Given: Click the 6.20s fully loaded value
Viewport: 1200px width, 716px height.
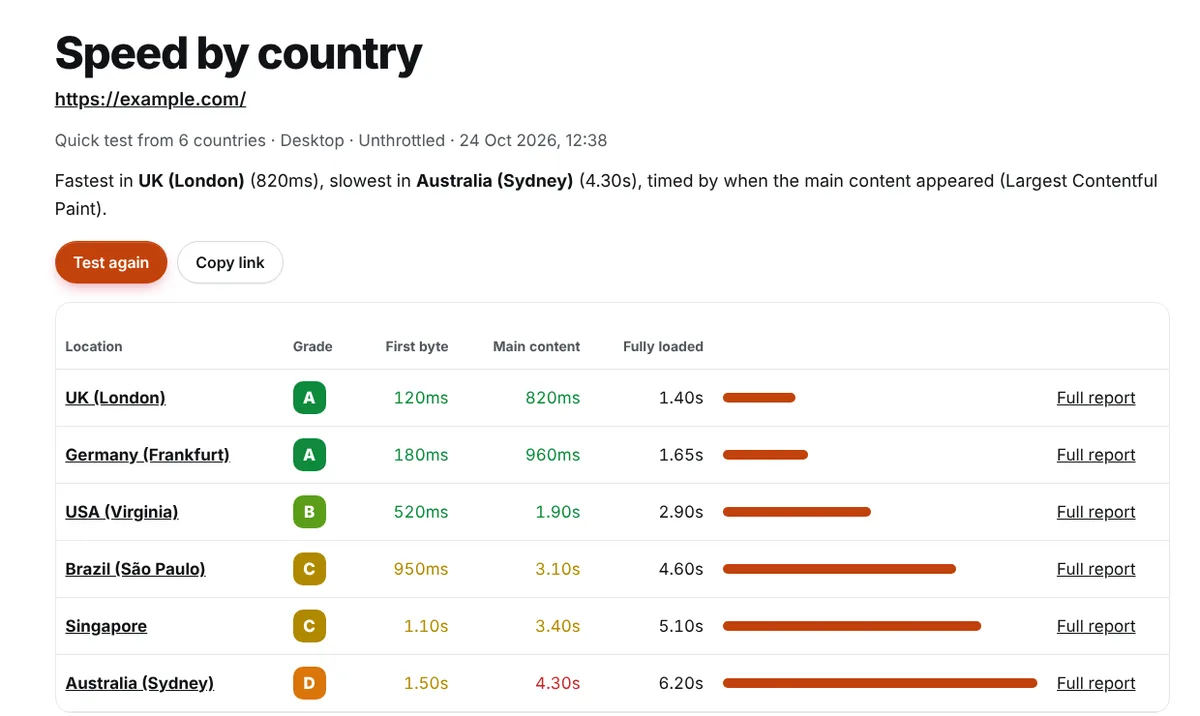Looking at the screenshot, I should click(x=681, y=683).
